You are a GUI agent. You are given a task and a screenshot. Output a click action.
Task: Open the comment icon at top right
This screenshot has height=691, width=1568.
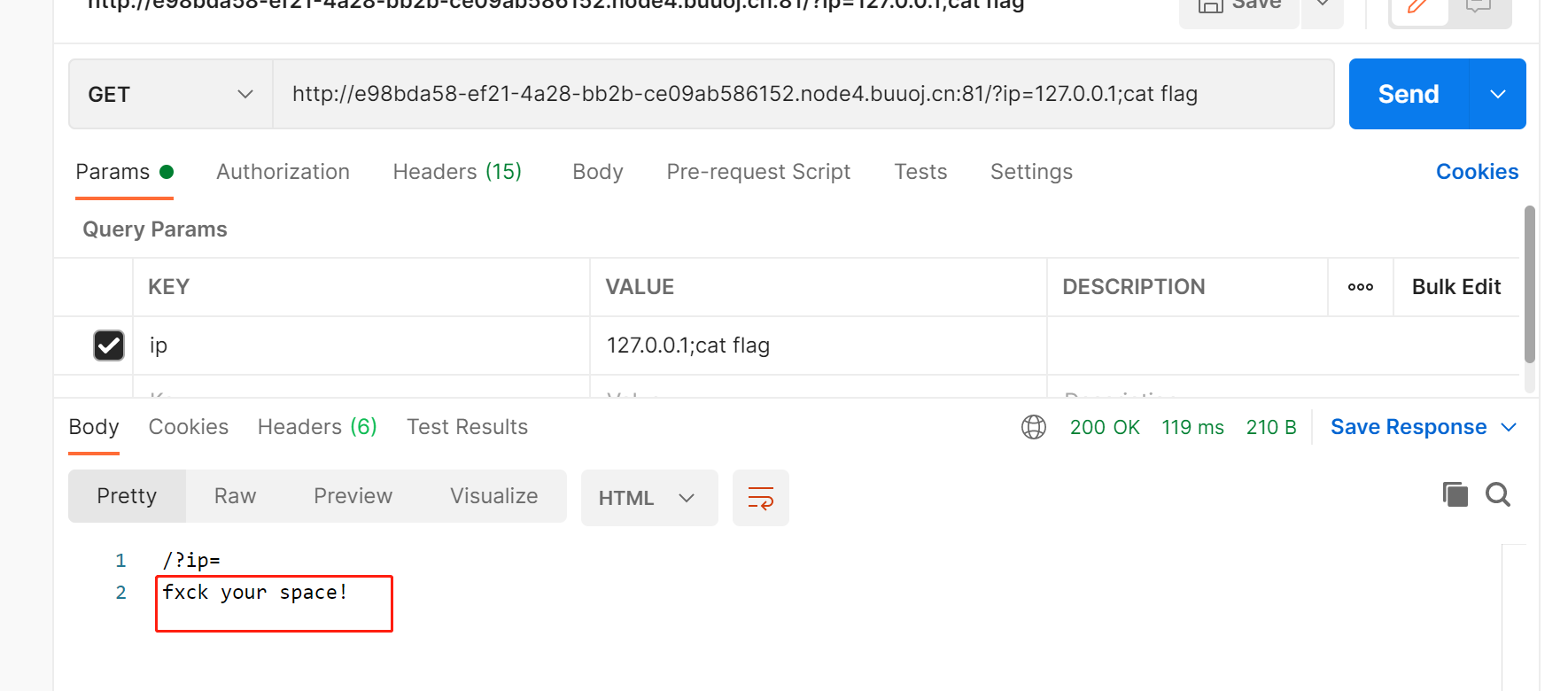click(x=1478, y=7)
